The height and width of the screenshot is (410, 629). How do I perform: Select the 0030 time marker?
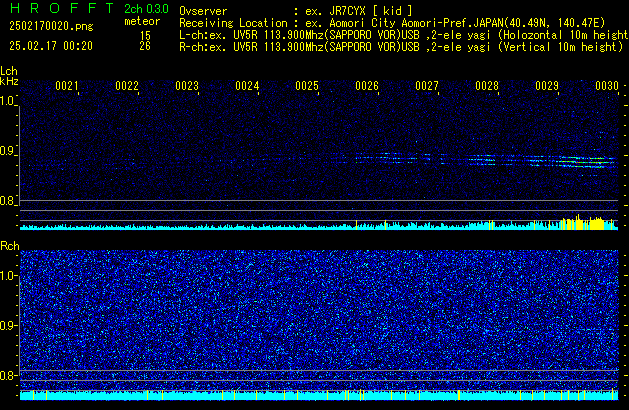607,86
